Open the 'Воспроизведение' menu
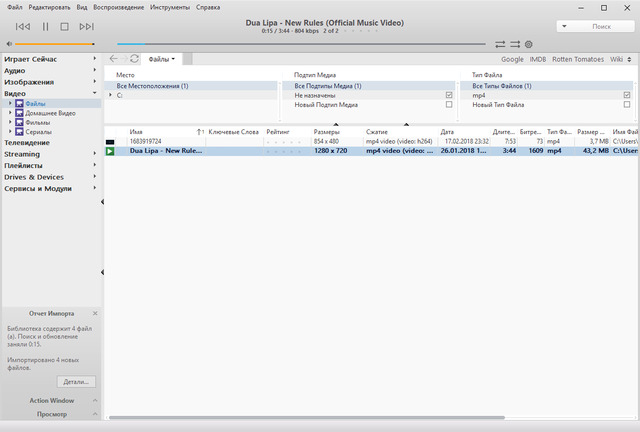 click(x=118, y=7)
